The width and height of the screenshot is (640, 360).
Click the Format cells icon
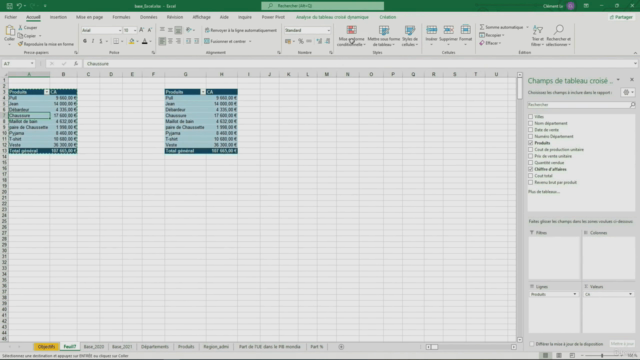465,30
